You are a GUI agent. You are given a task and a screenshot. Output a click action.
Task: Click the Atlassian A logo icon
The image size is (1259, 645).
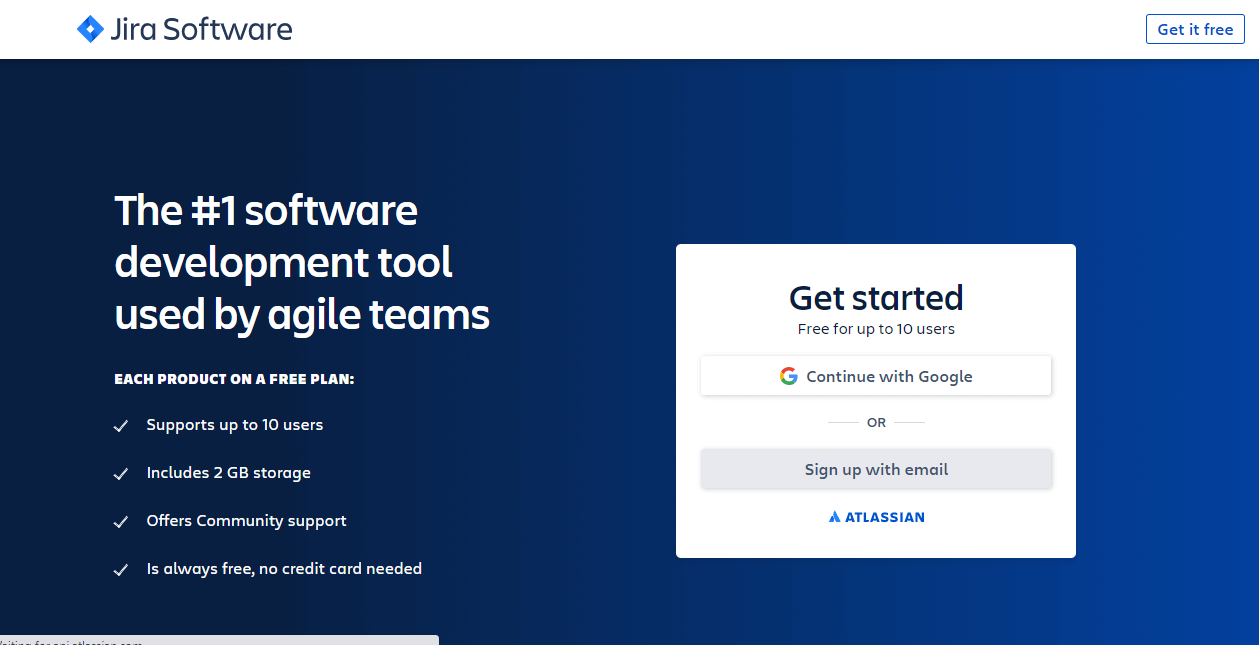(x=835, y=517)
